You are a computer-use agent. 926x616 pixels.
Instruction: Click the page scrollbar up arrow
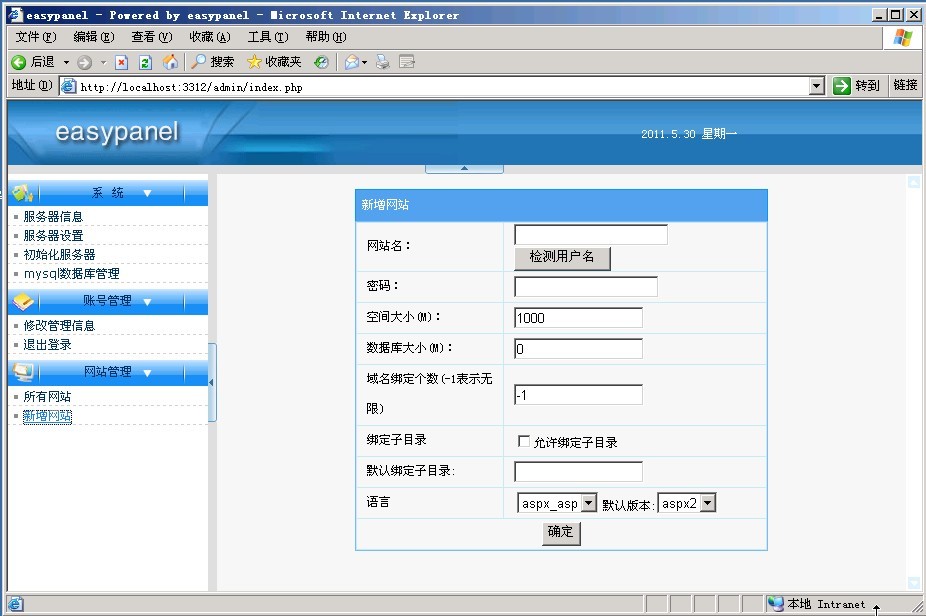click(914, 182)
